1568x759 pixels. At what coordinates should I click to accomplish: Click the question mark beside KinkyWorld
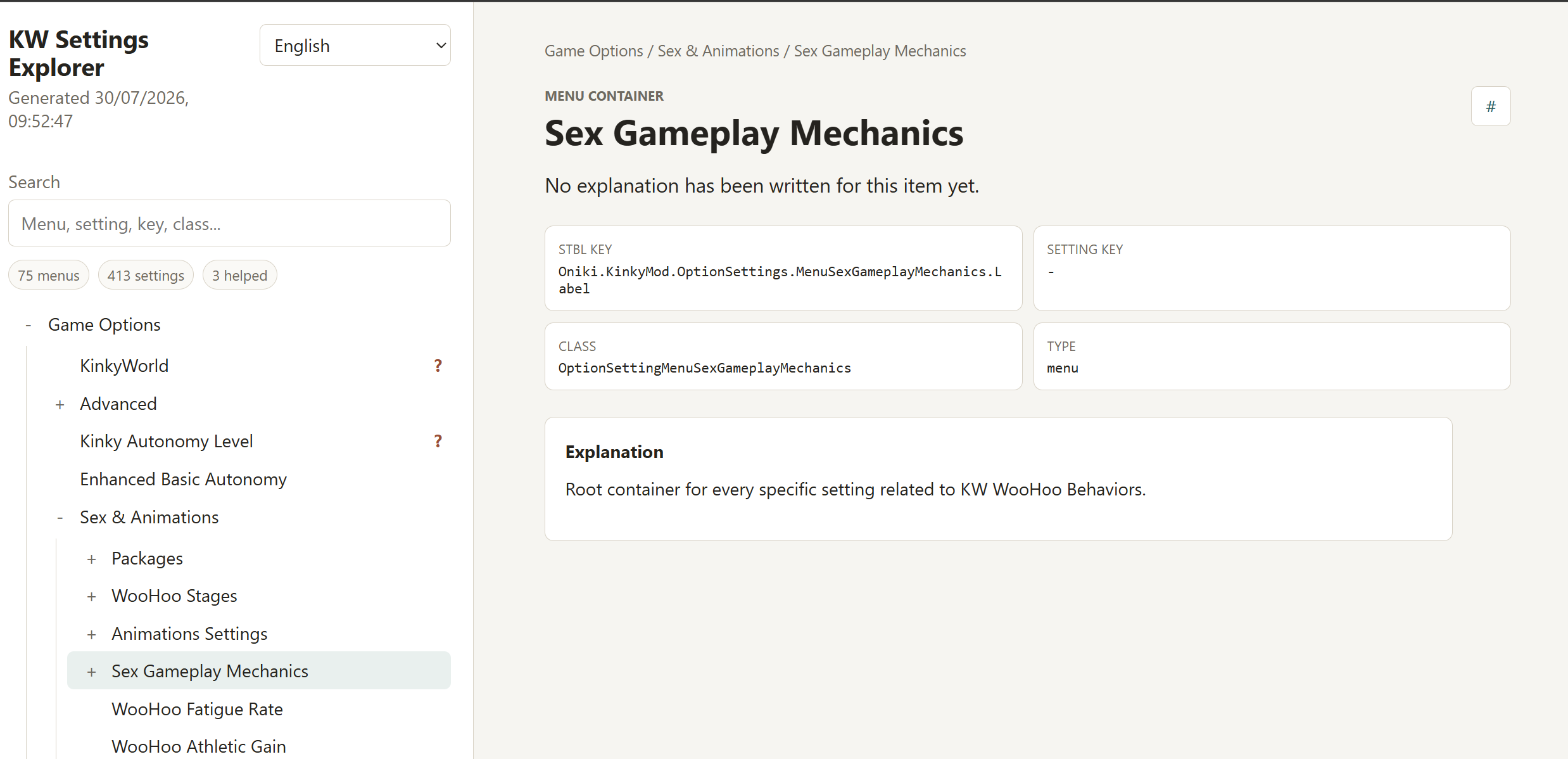click(438, 366)
